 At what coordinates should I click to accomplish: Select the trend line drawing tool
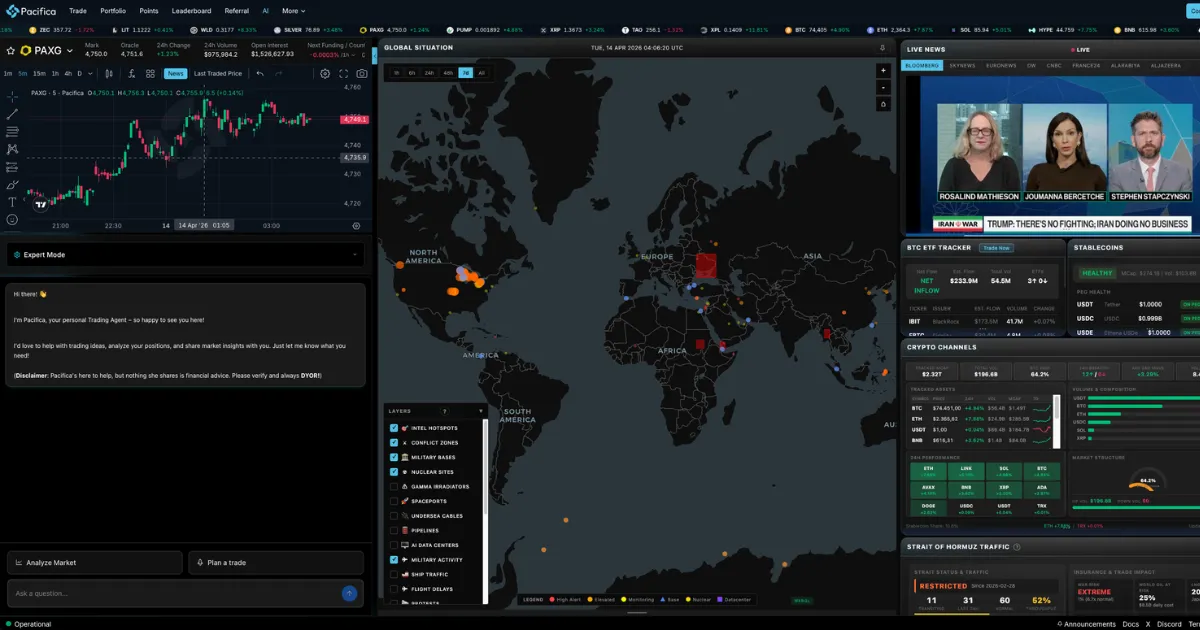[12, 114]
